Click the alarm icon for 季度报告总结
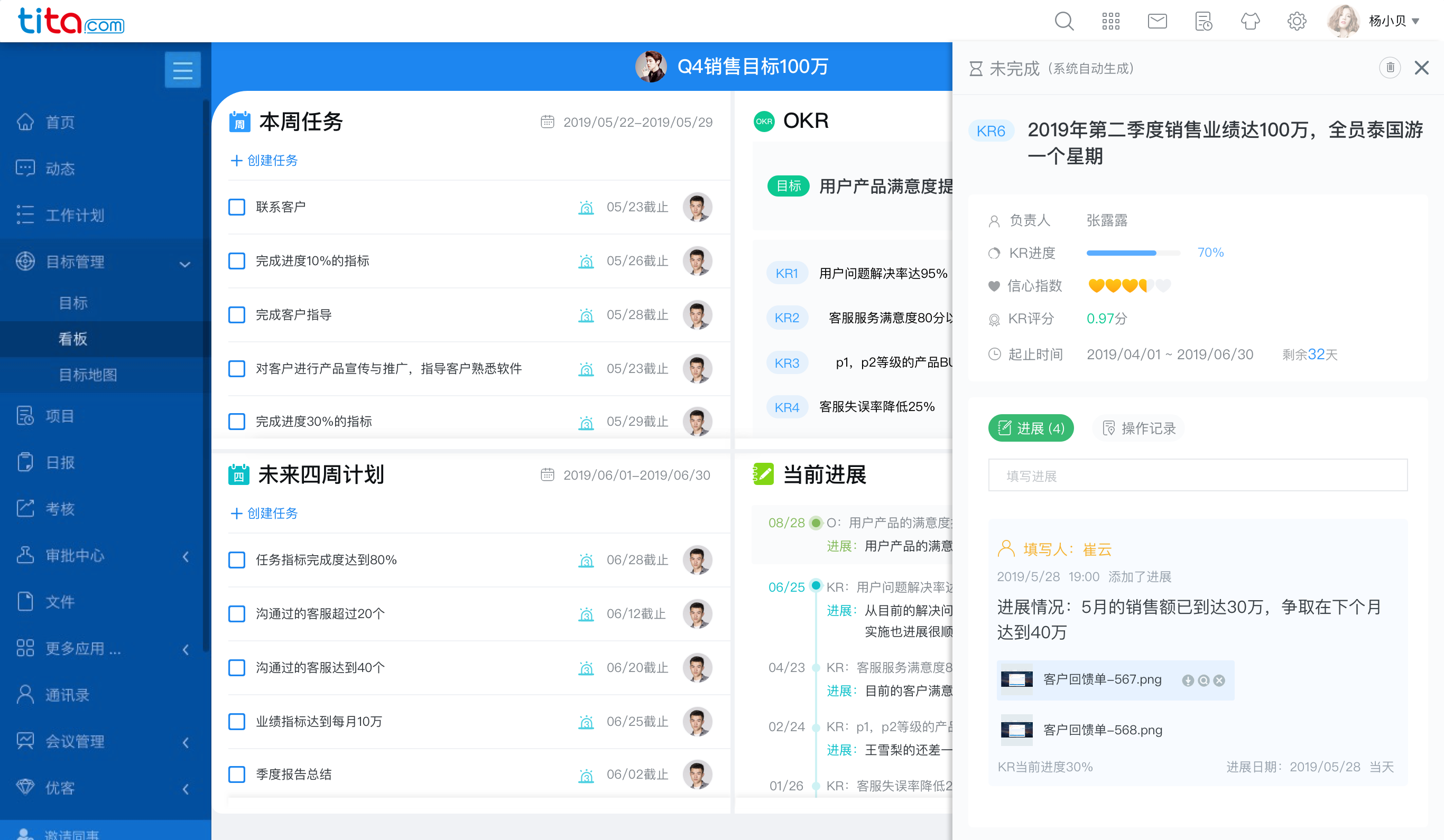Viewport: 1444px width, 840px height. click(x=586, y=776)
